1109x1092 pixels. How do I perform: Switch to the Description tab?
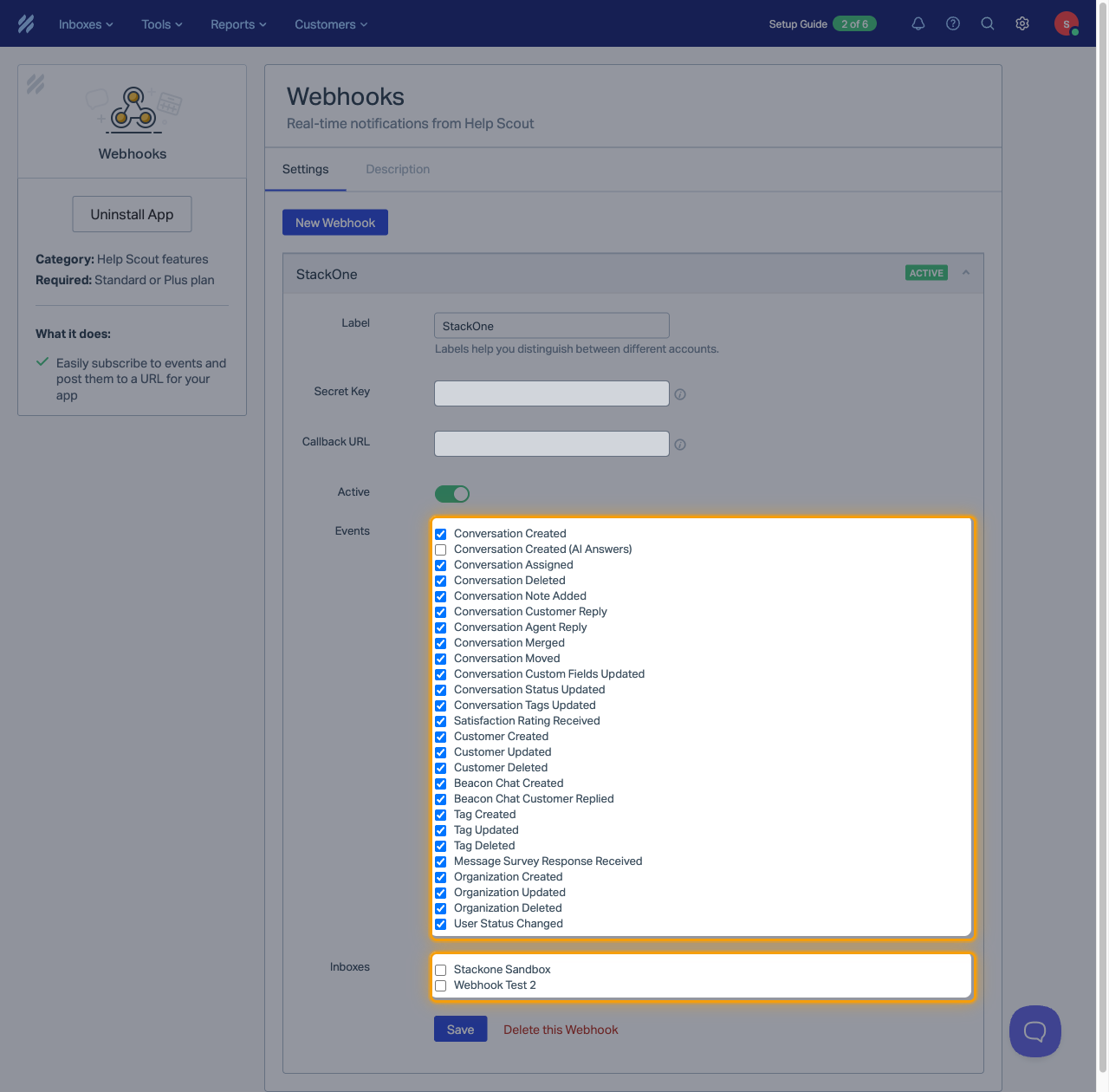pyautogui.click(x=398, y=169)
